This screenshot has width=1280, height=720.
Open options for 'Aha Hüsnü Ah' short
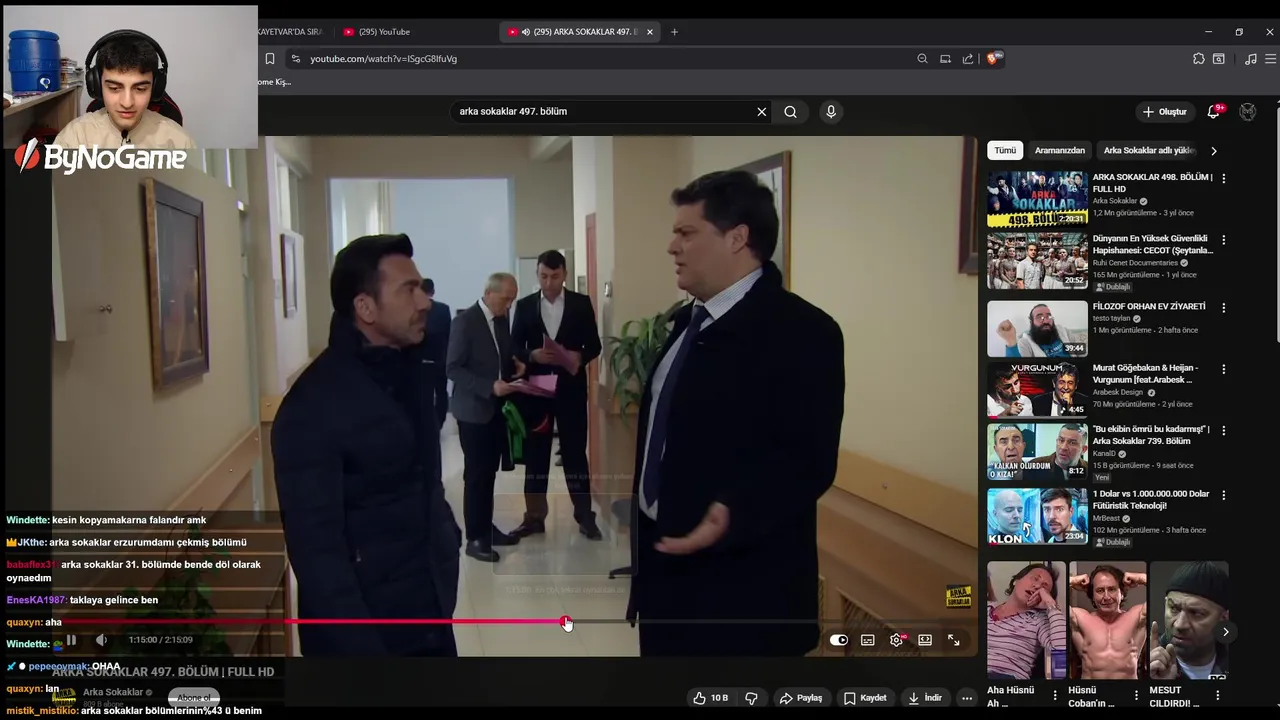point(1055,695)
